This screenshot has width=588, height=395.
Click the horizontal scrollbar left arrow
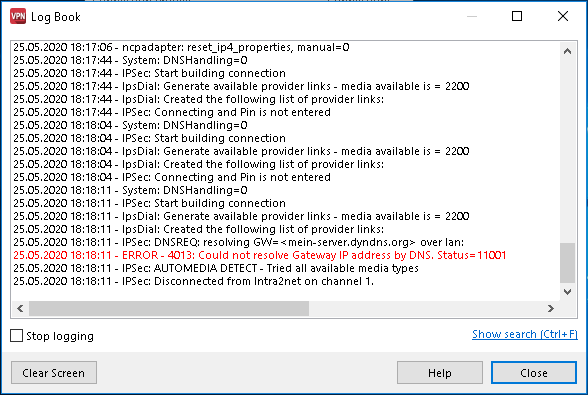click(20, 308)
